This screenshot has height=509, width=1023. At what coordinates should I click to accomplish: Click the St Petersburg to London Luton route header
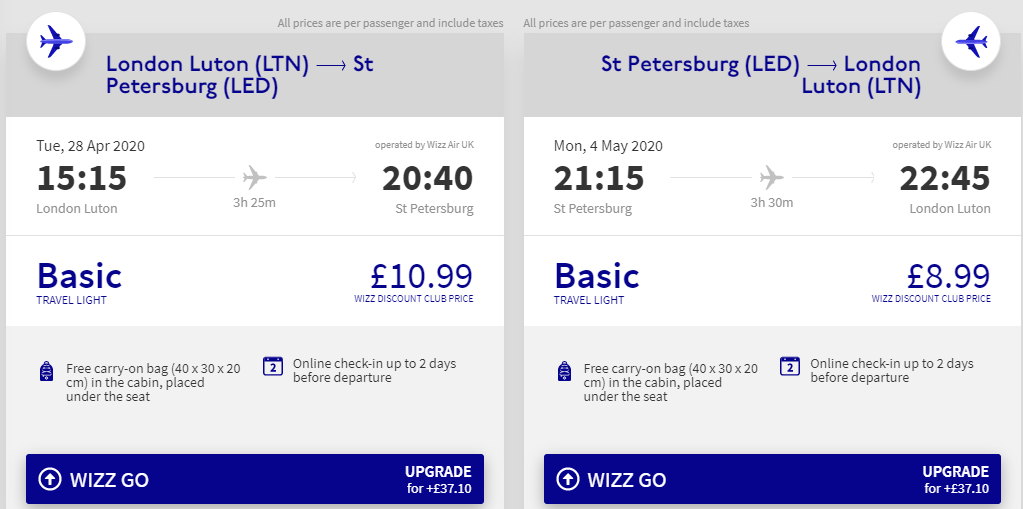click(760, 75)
